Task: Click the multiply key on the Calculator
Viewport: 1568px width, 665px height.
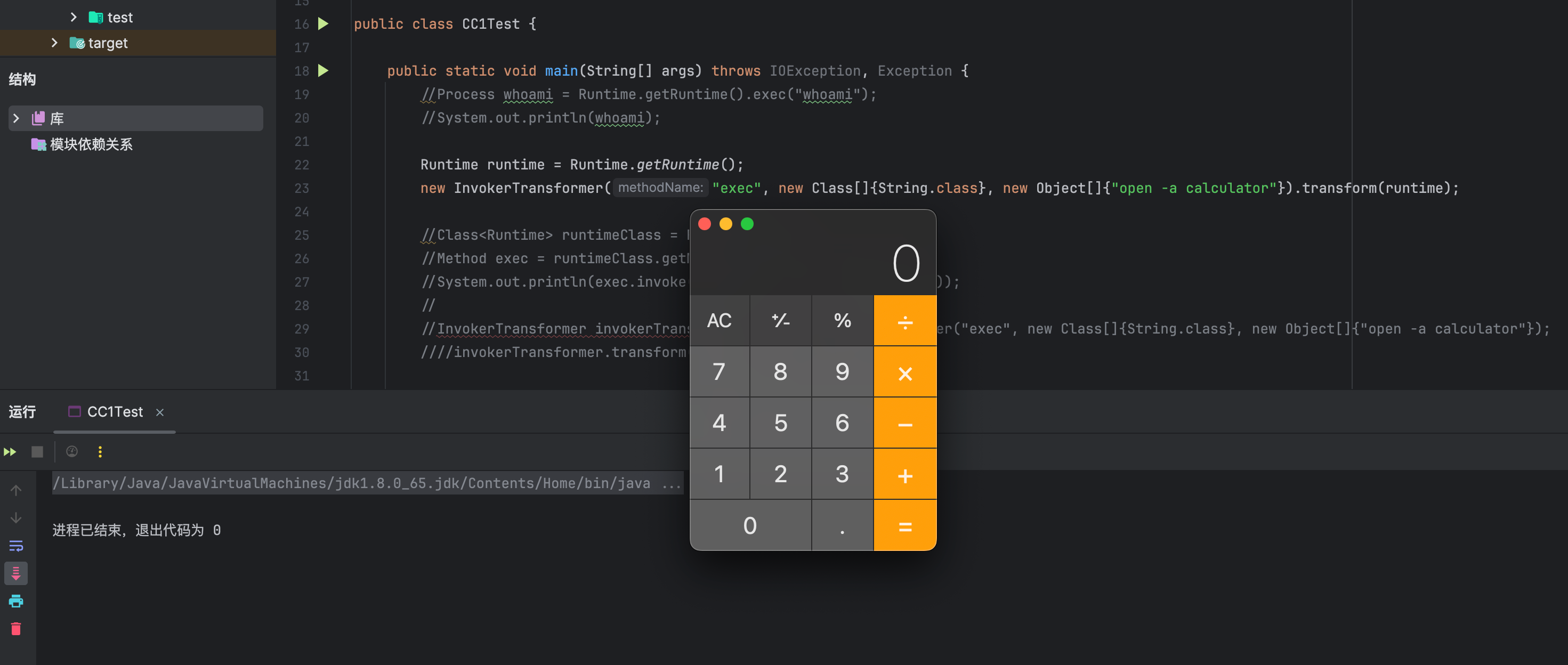Action: [905, 372]
